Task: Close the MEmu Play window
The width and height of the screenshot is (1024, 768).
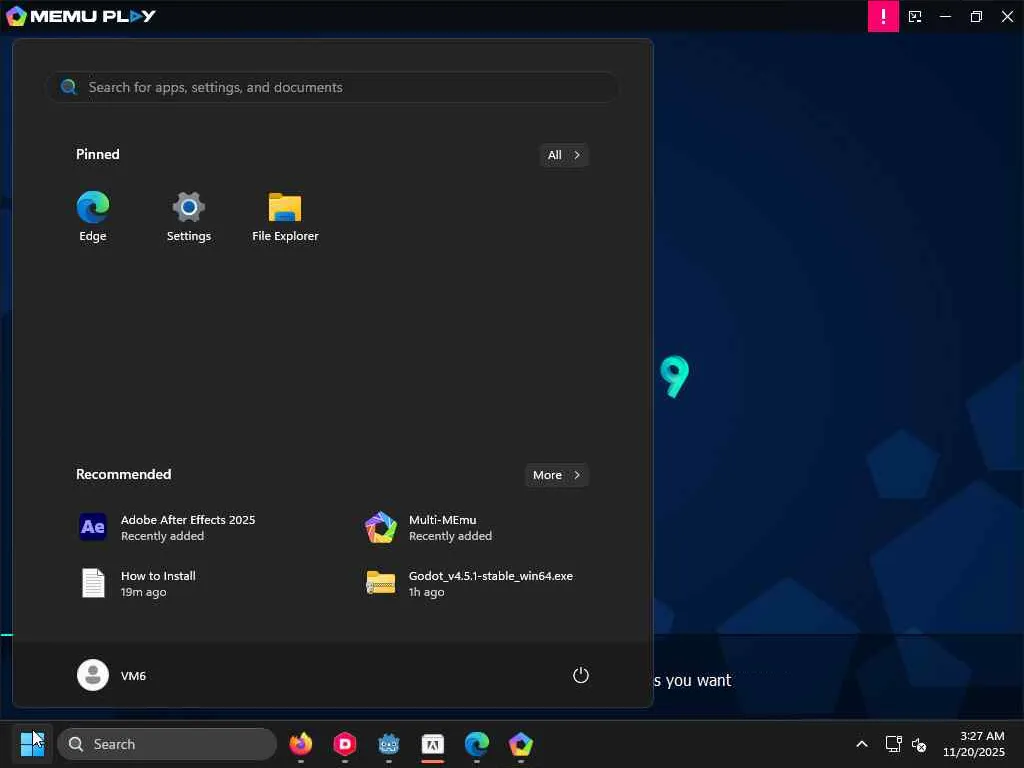Action: [1007, 16]
